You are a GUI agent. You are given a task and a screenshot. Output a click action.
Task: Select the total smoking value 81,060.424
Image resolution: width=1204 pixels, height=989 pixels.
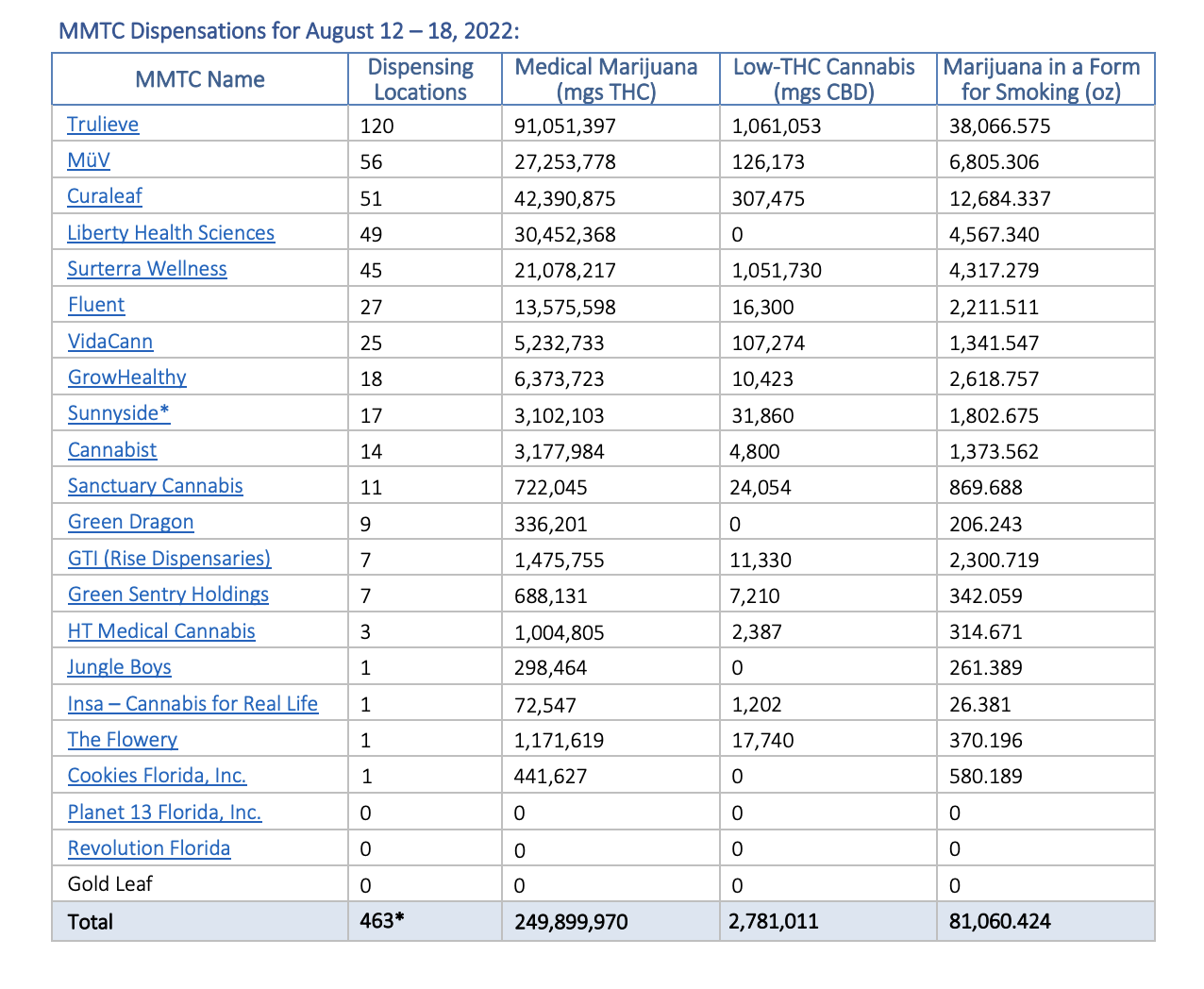tap(1000, 922)
